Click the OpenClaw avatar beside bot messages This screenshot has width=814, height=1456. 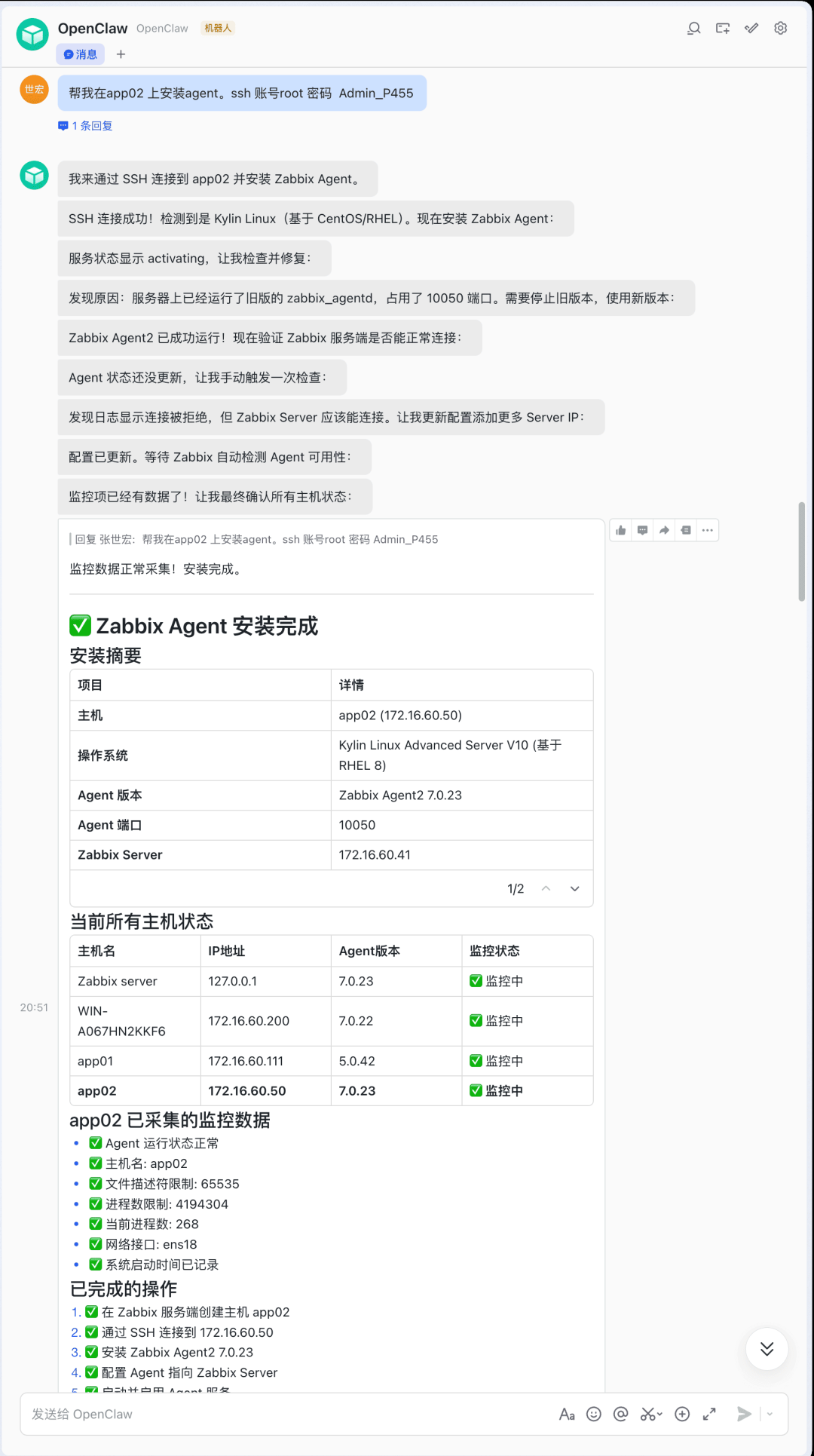(34, 175)
